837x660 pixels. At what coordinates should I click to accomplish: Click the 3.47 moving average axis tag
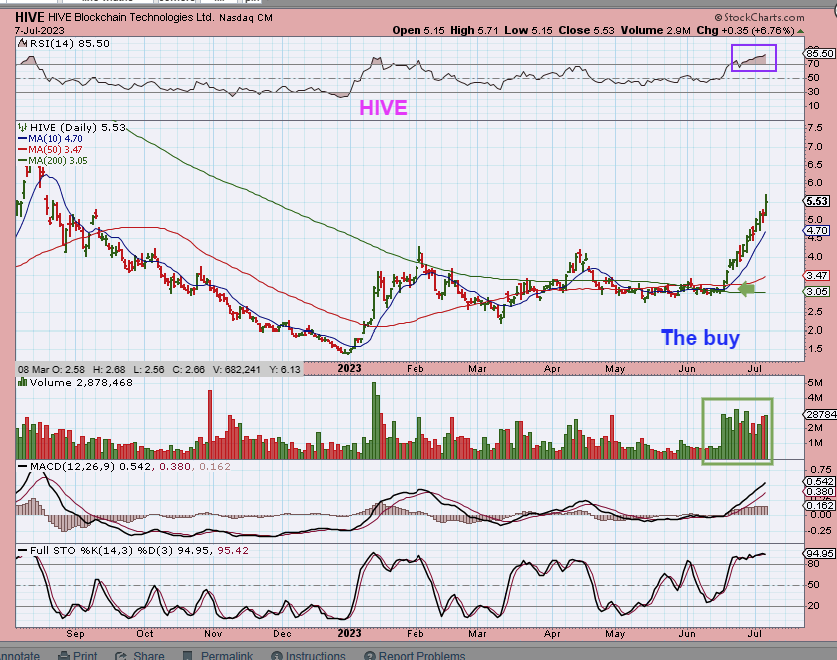pyautogui.click(x=817, y=276)
